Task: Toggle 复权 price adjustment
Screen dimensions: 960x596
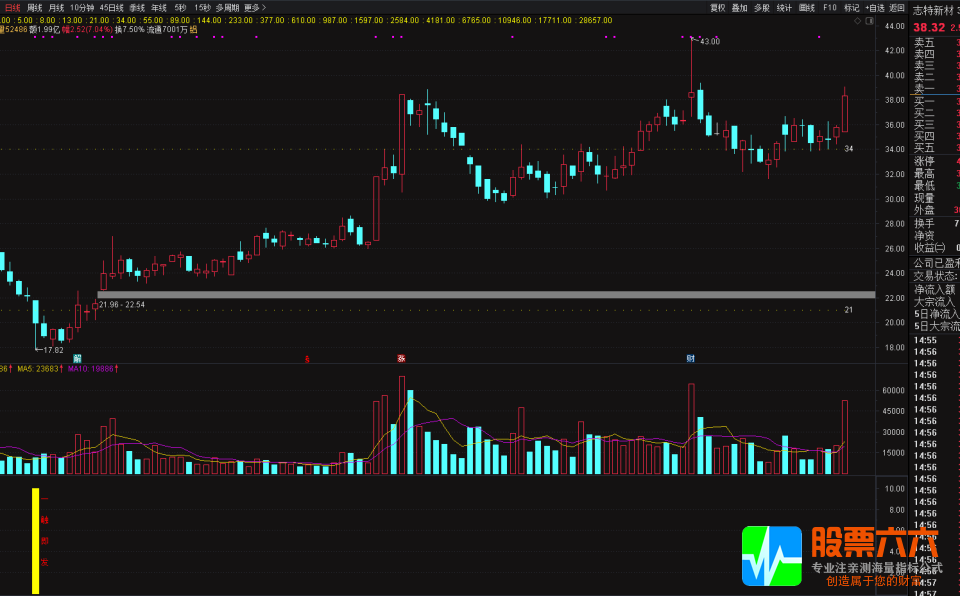Action: click(x=718, y=7)
